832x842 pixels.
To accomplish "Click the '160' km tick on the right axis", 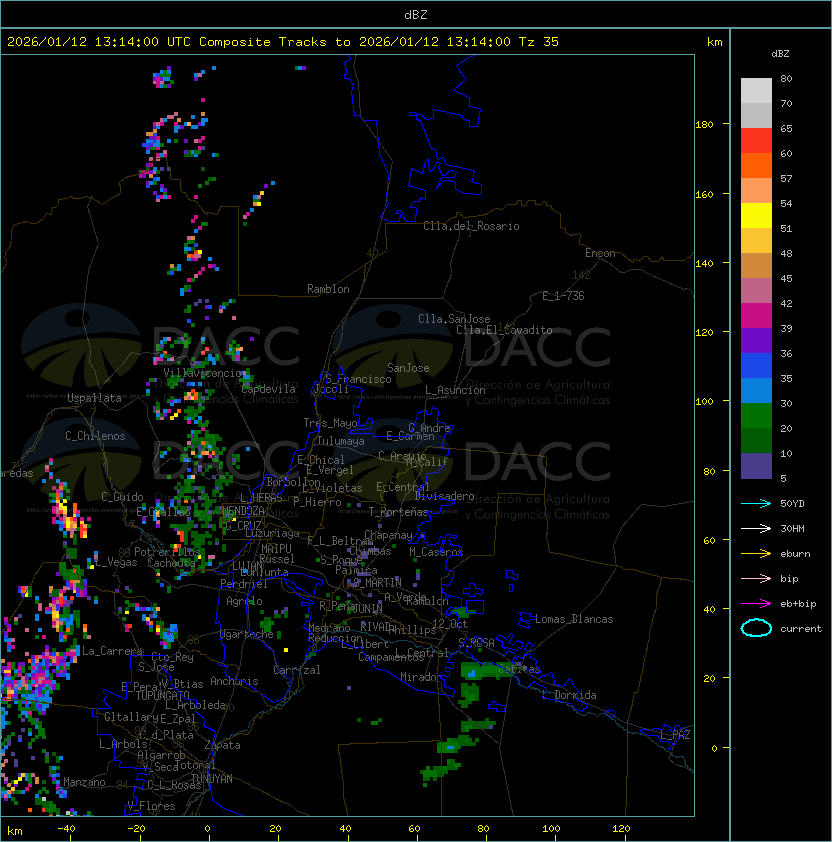I will (704, 194).
